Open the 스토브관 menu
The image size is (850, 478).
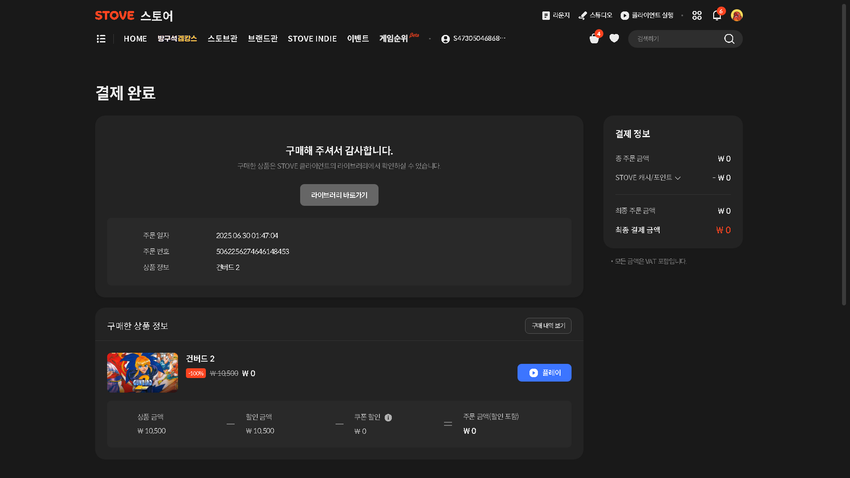pos(222,38)
